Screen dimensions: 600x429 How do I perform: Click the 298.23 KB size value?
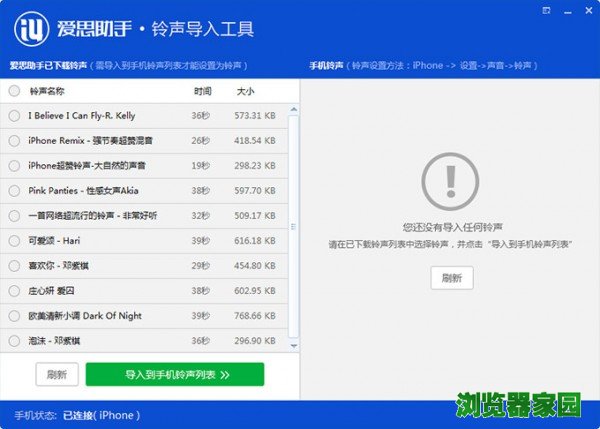[255, 166]
